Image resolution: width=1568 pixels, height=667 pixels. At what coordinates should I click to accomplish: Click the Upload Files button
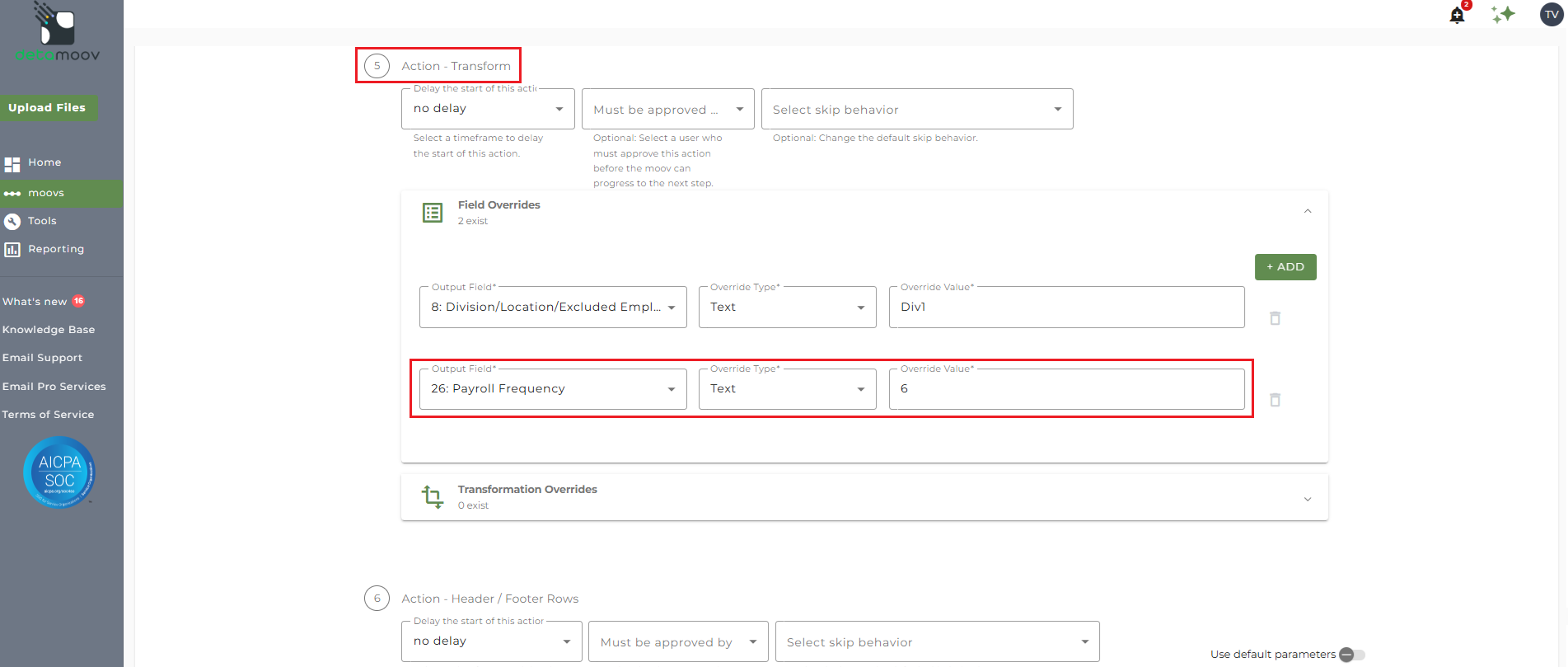click(48, 108)
